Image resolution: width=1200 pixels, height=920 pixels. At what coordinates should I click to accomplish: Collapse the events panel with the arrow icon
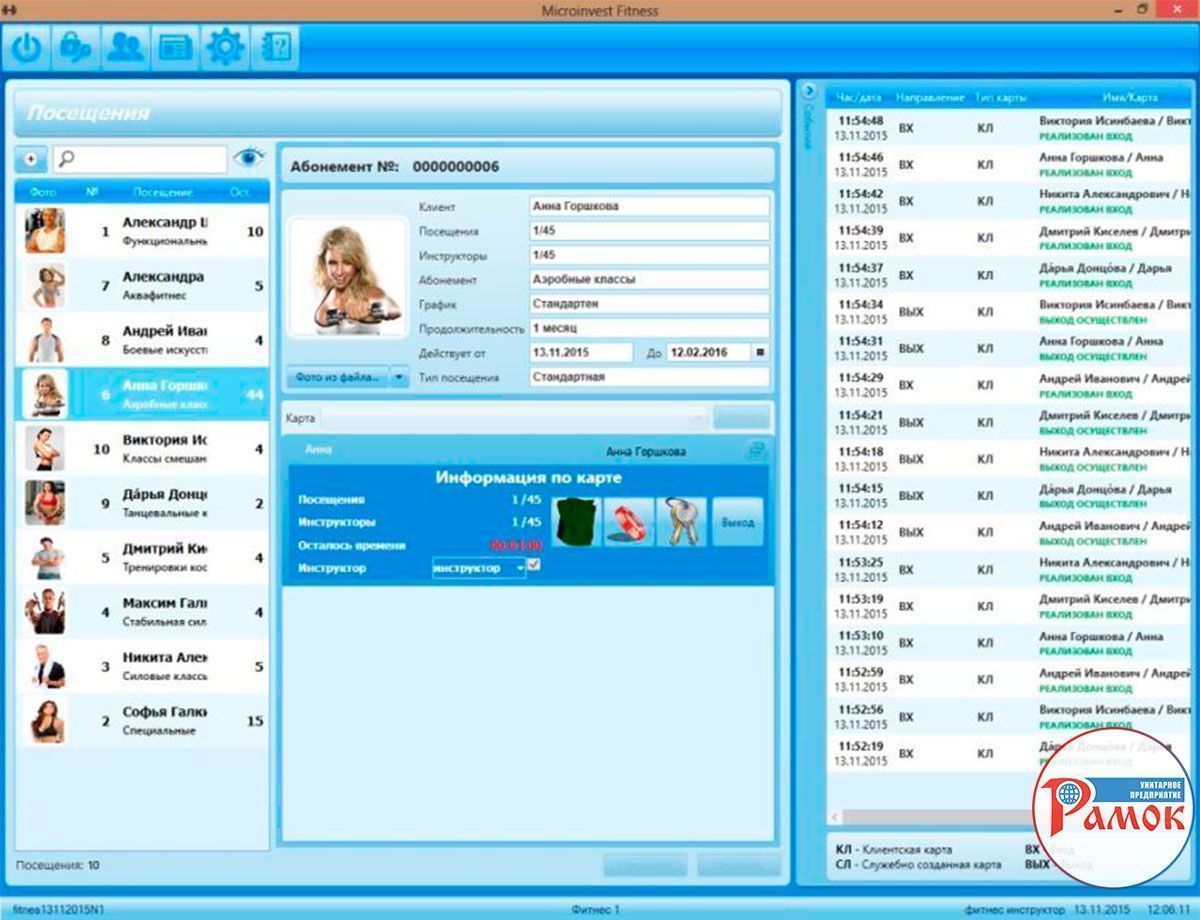[810, 90]
